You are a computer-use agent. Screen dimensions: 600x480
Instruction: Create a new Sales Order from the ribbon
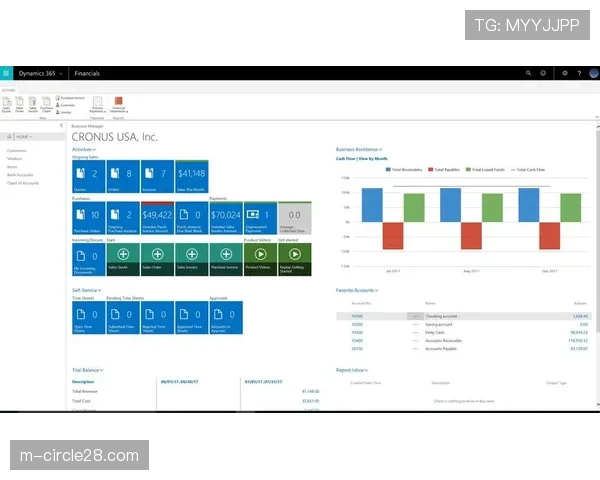[20, 104]
